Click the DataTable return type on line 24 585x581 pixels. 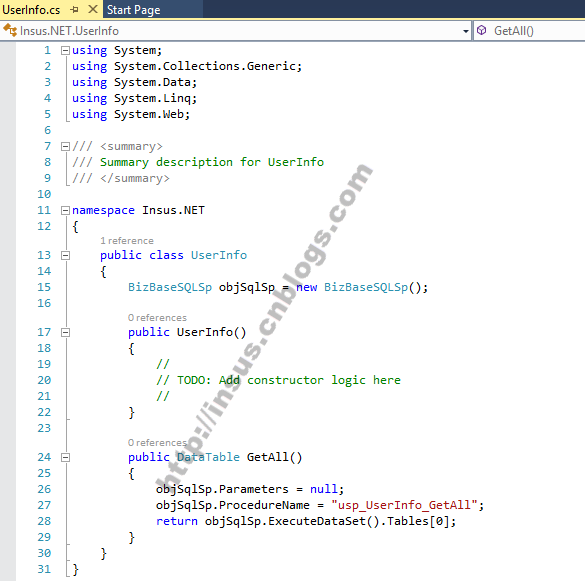pos(208,457)
